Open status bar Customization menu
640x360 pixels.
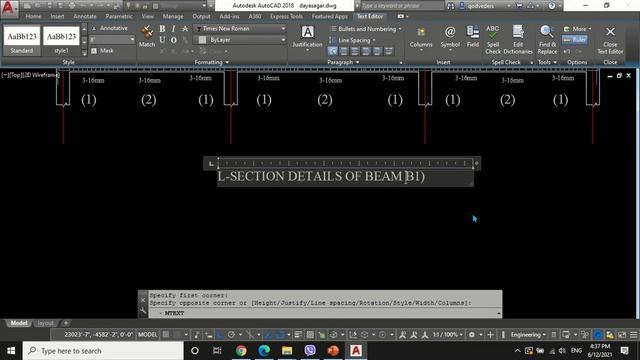(633, 335)
